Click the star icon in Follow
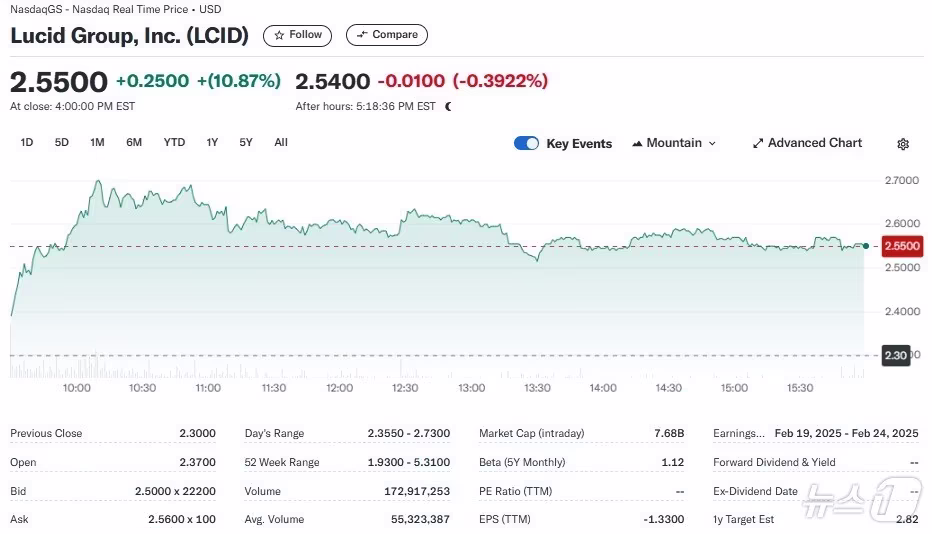 (x=279, y=35)
